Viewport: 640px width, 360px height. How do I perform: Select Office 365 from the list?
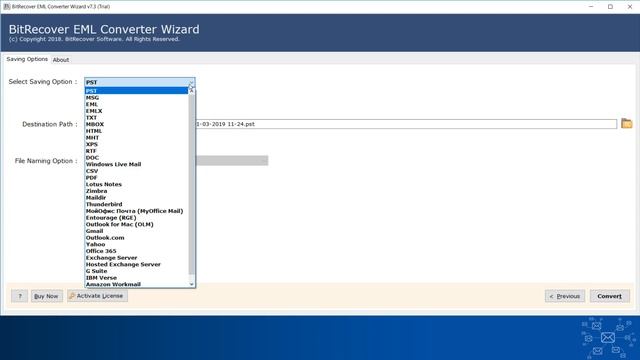pyautogui.click(x=136, y=251)
